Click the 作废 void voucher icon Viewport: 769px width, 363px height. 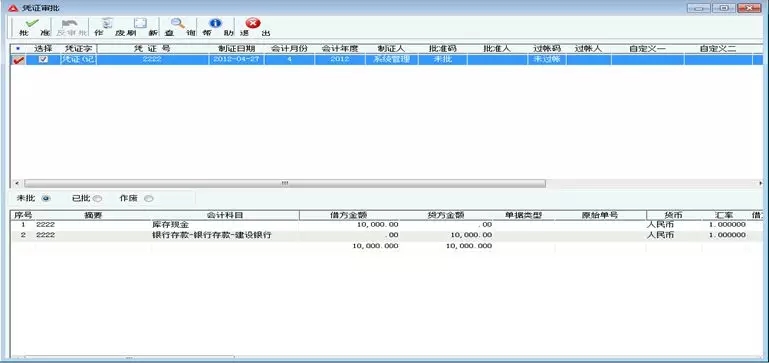click(x=107, y=23)
